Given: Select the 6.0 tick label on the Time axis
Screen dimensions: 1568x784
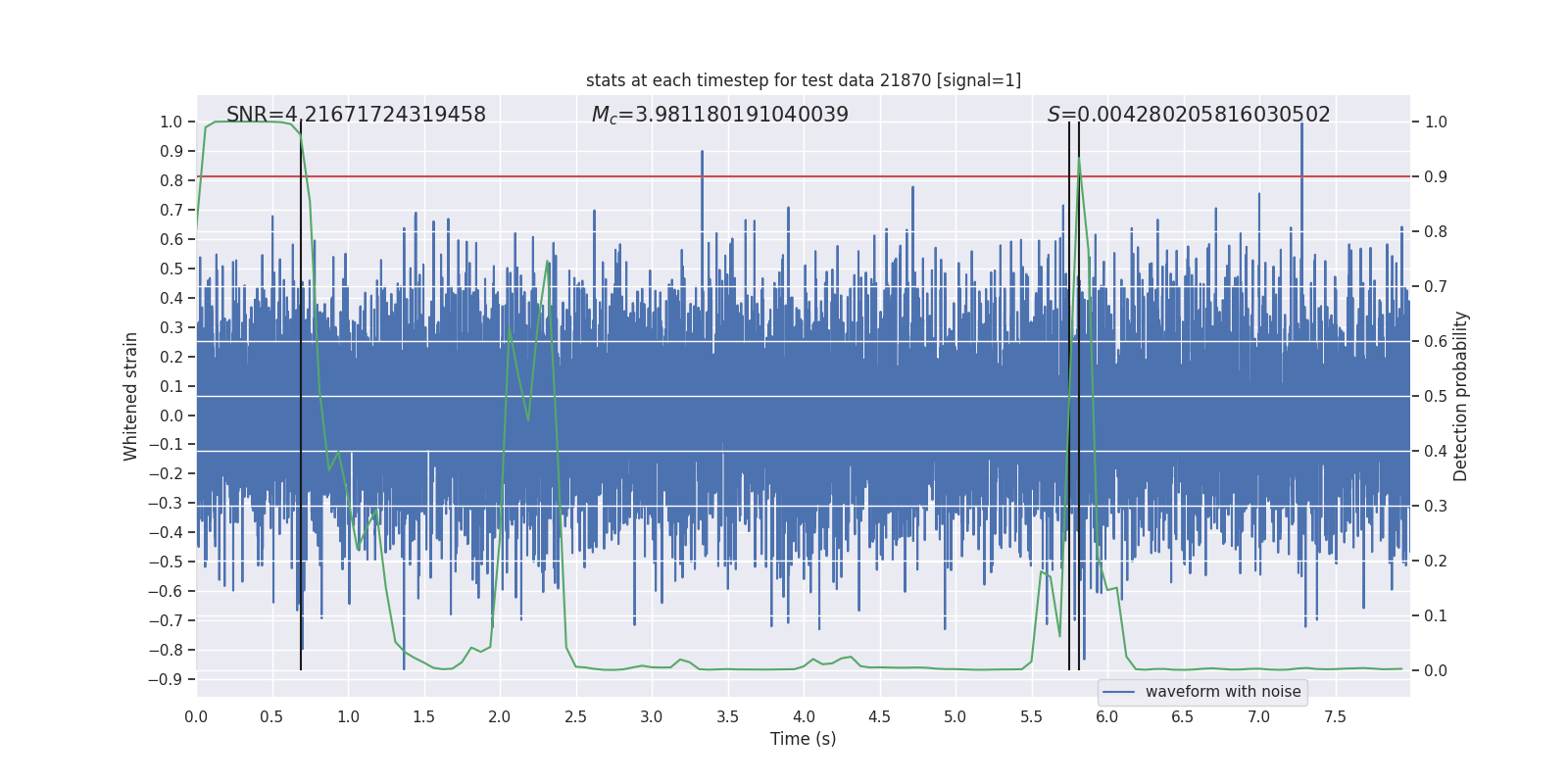Looking at the screenshot, I should click(1107, 716).
